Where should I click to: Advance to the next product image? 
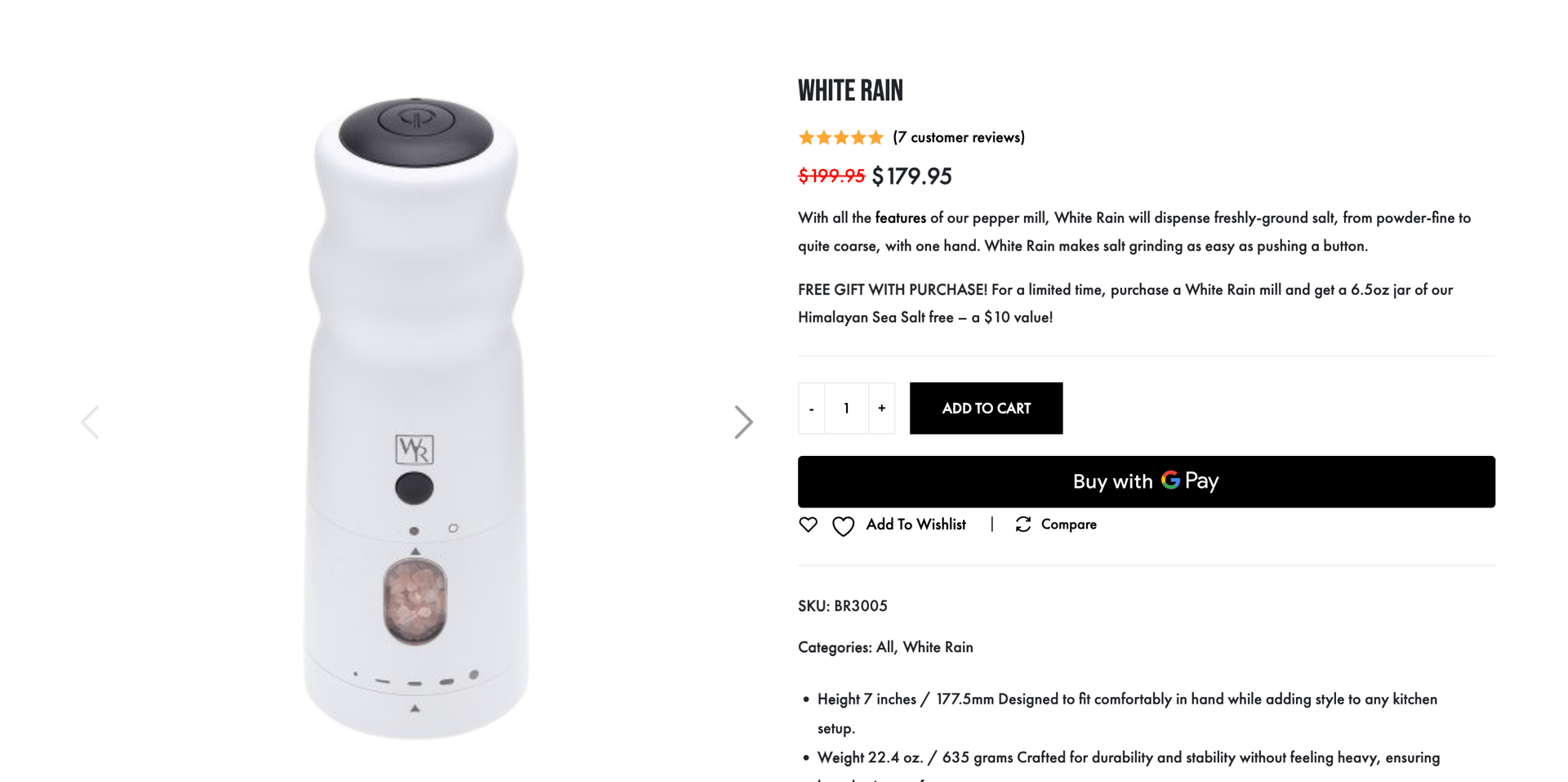tap(743, 422)
